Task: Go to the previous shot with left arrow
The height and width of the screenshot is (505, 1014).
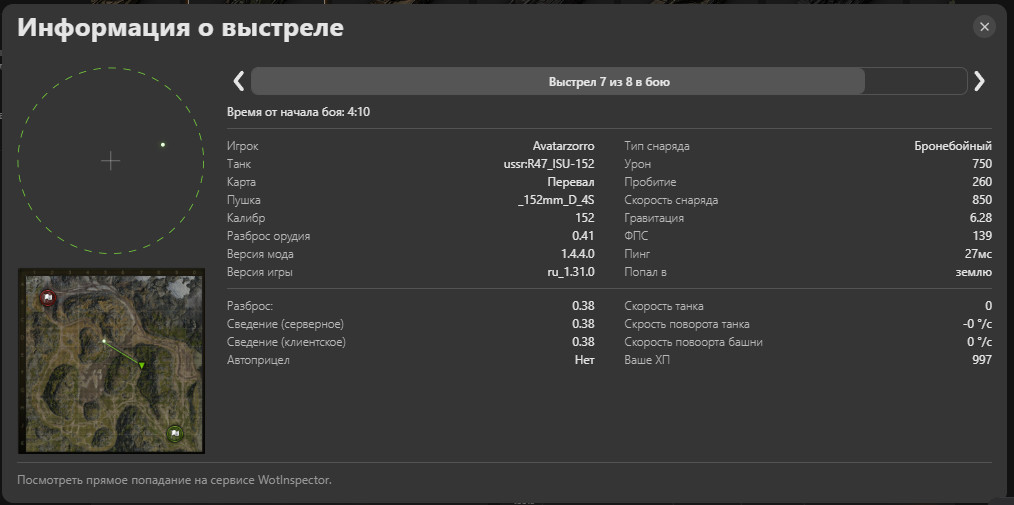Action: [x=238, y=82]
